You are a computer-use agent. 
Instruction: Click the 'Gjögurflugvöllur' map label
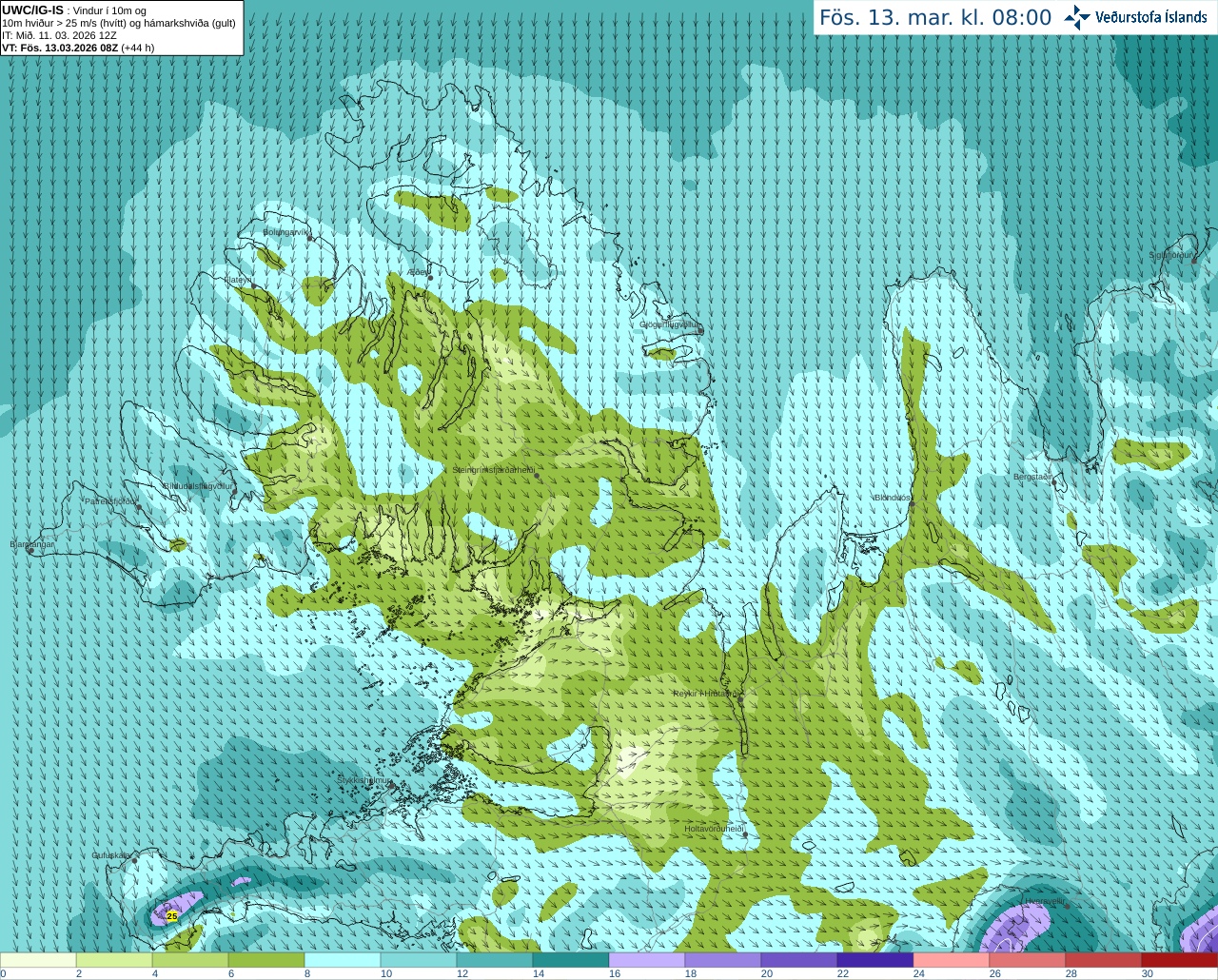[x=669, y=325]
